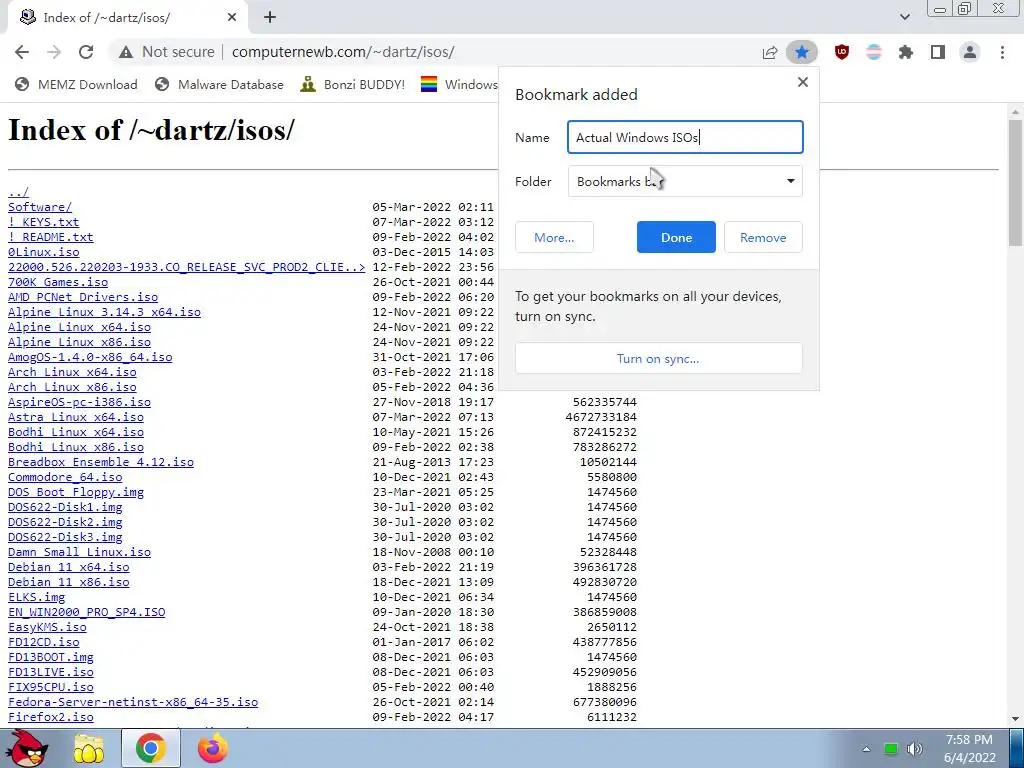The width and height of the screenshot is (1024, 768).
Task: Download Debian_11_x64.iso
Action: [x=69, y=568]
